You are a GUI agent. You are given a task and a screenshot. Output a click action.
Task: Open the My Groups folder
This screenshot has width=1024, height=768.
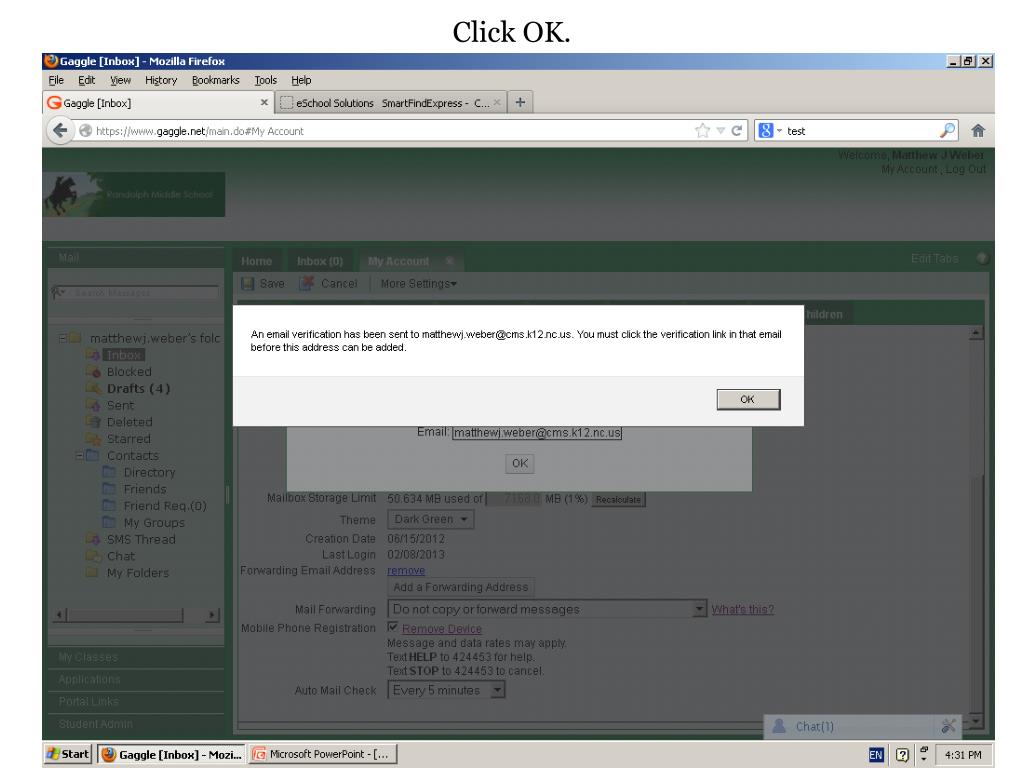click(x=154, y=522)
